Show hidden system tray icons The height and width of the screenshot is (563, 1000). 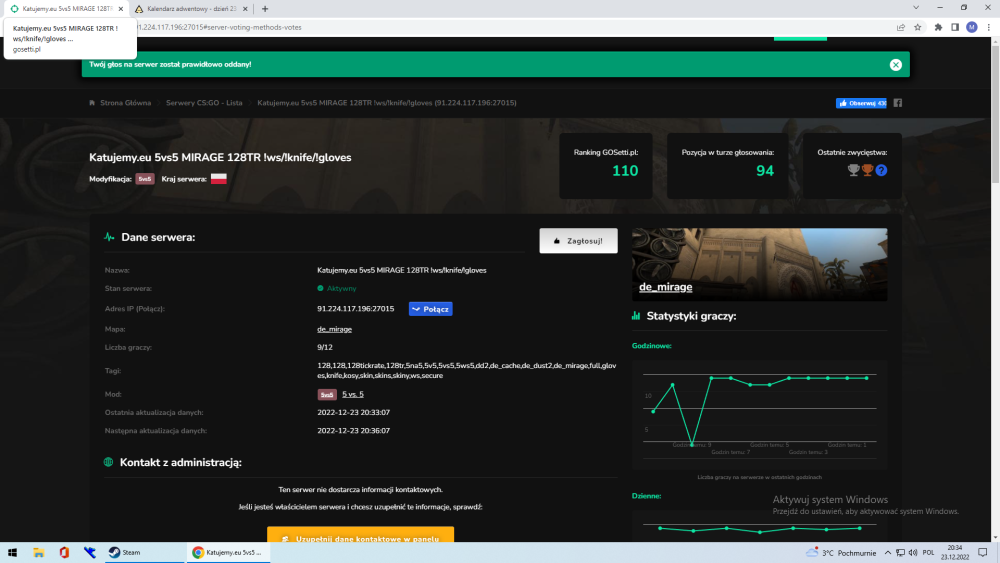[x=887, y=553]
